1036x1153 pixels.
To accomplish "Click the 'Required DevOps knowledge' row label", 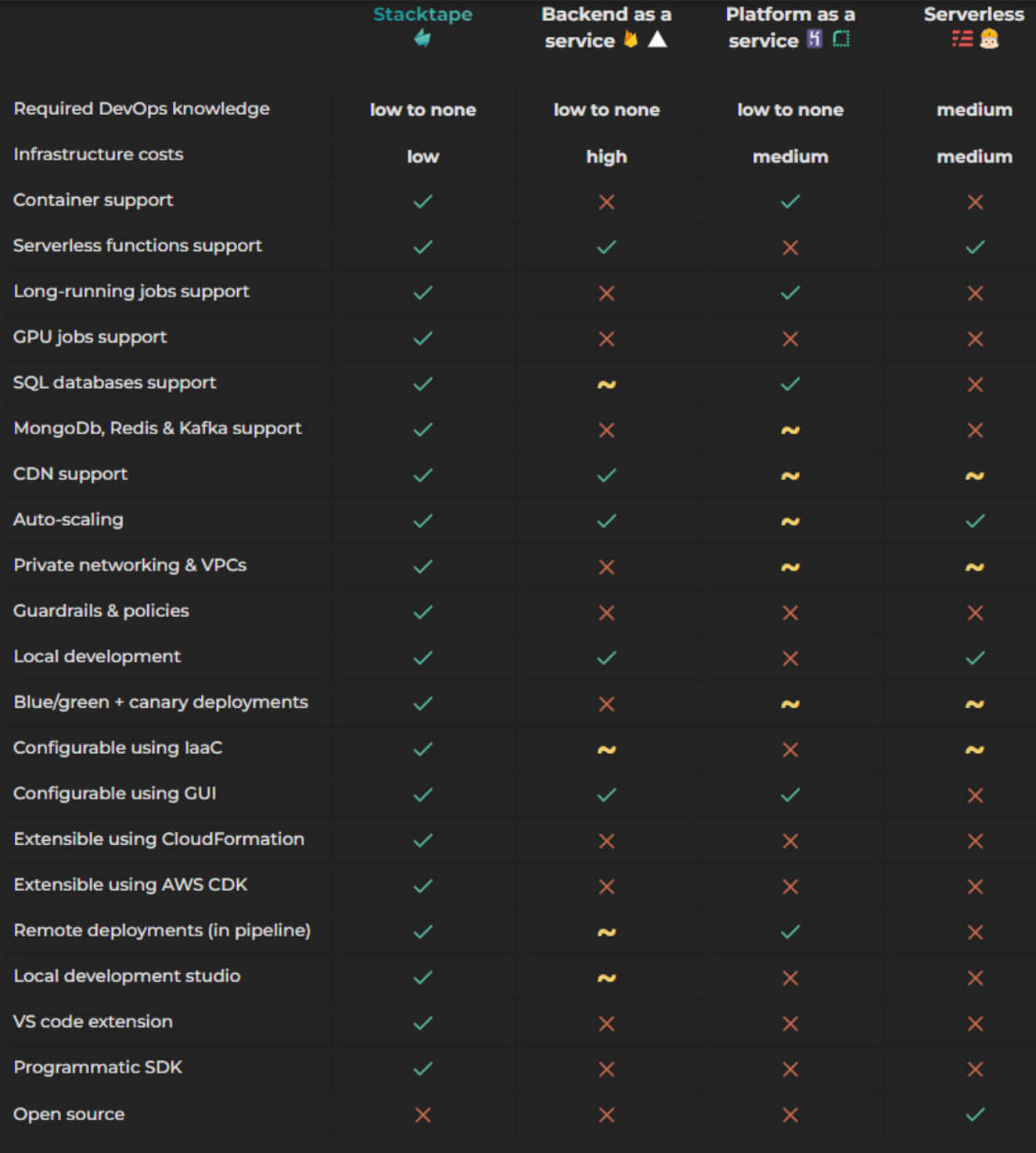I will pyautogui.click(x=142, y=109).
